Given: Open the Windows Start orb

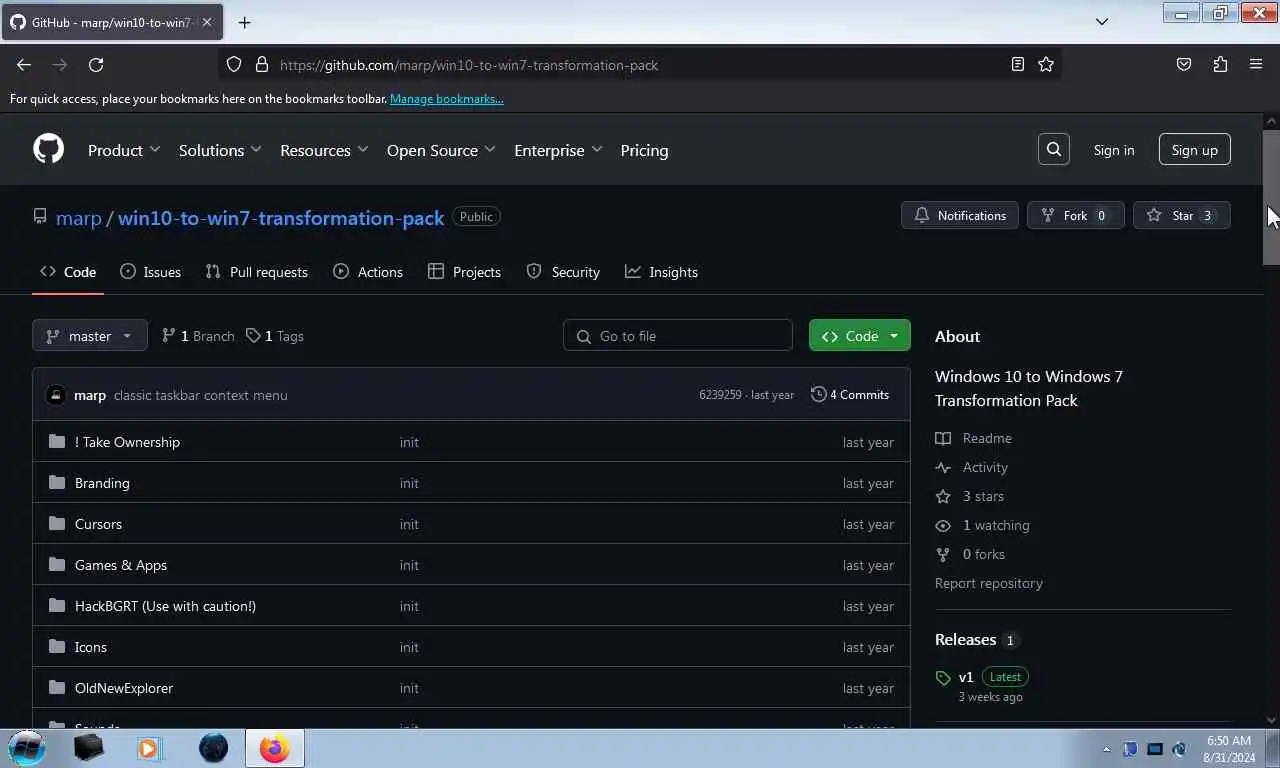Looking at the screenshot, I should pos(27,747).
